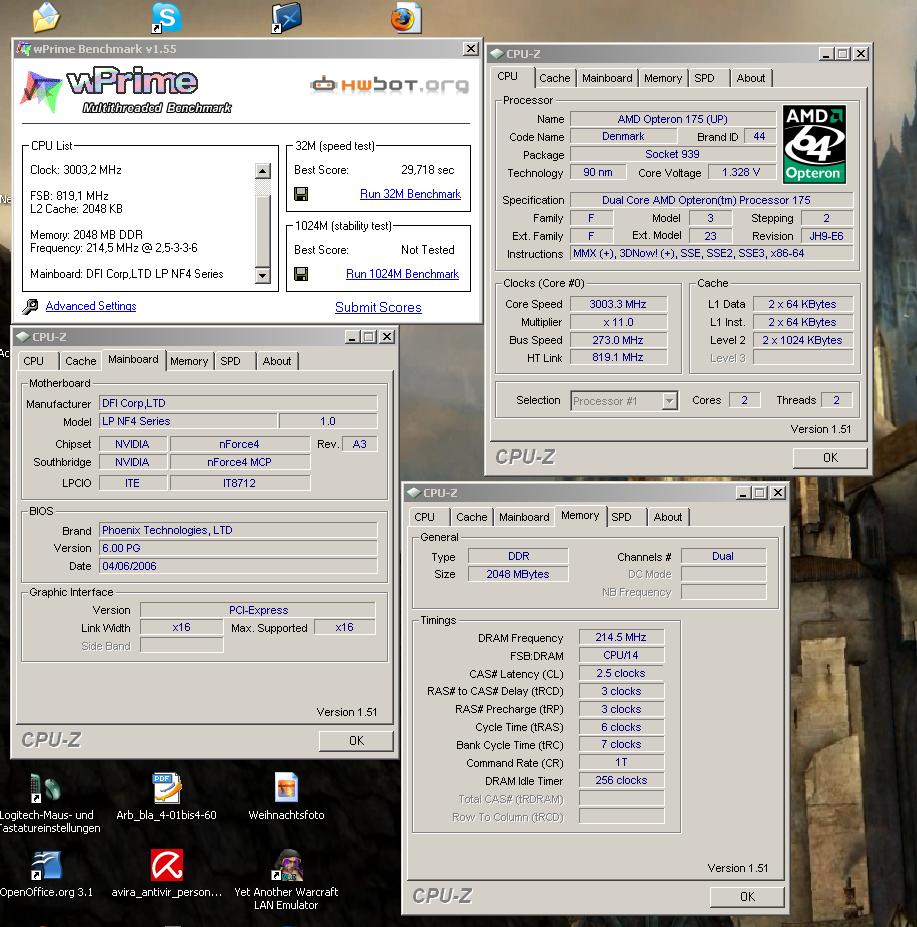Click OK in CPU-Z memory window
Image resolution: width=917 pixels, height=927 pixels.
tap(747, 896)
